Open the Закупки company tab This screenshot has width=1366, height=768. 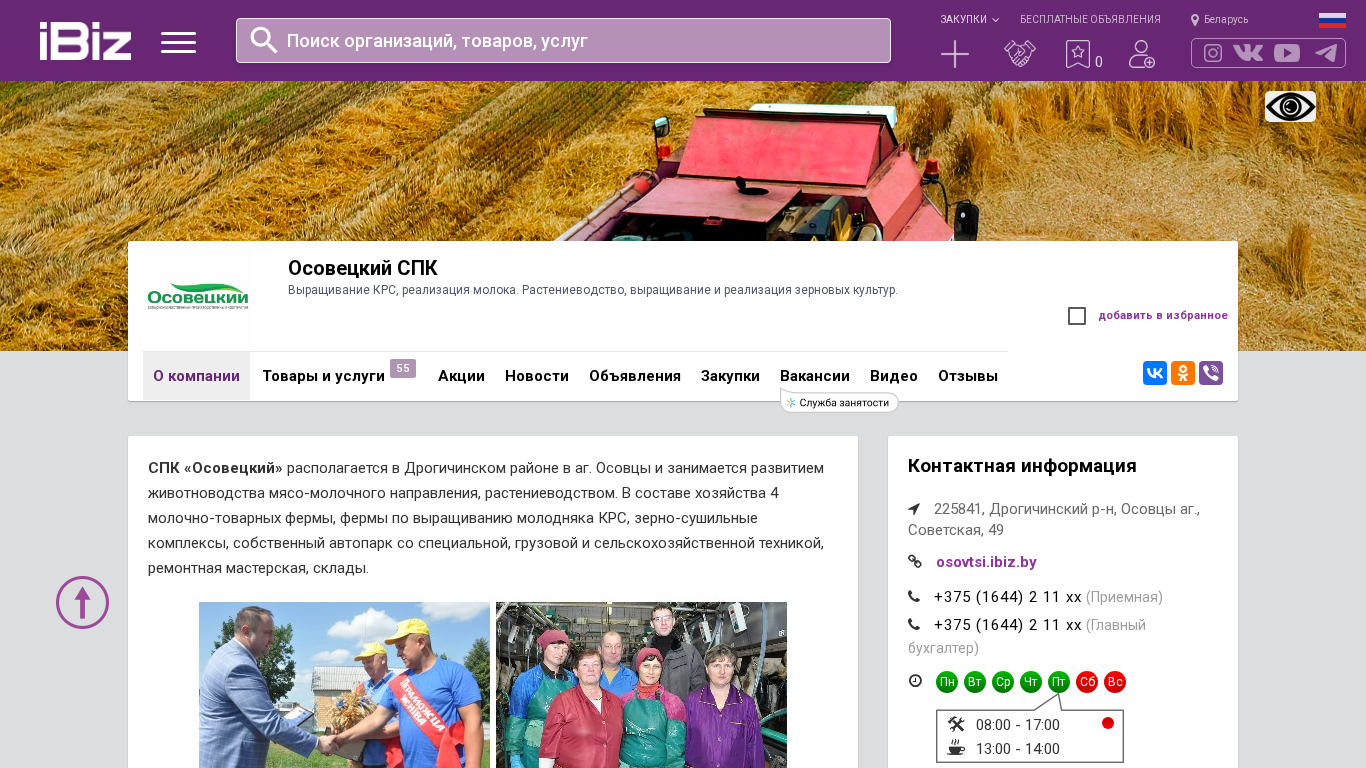click(x=730, y=376)
